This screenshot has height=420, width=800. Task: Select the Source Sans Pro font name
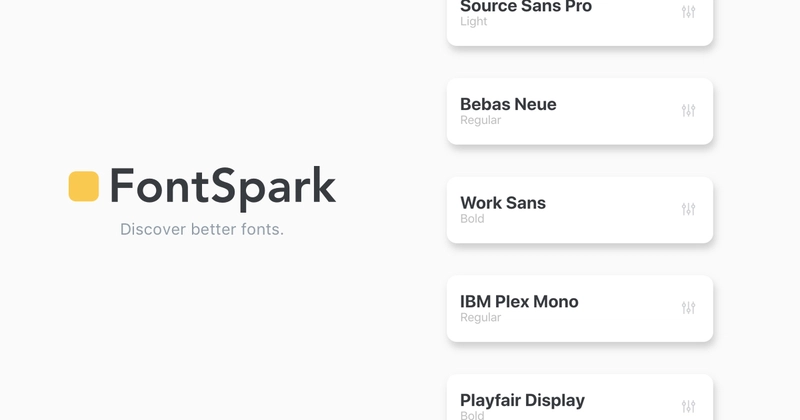click(x=526, y=6)
